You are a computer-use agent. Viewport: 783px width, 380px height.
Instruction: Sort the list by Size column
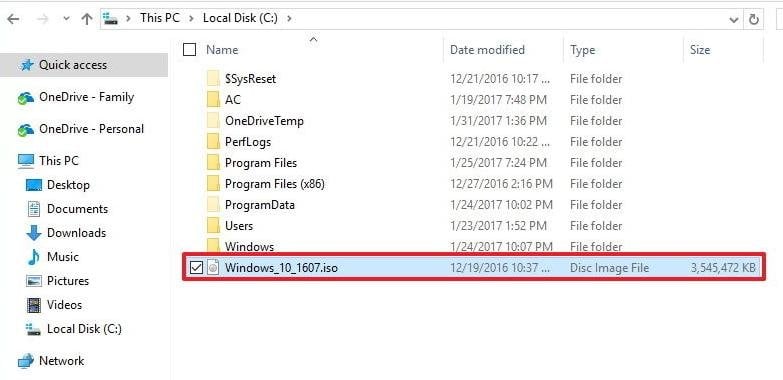point(723,50)
